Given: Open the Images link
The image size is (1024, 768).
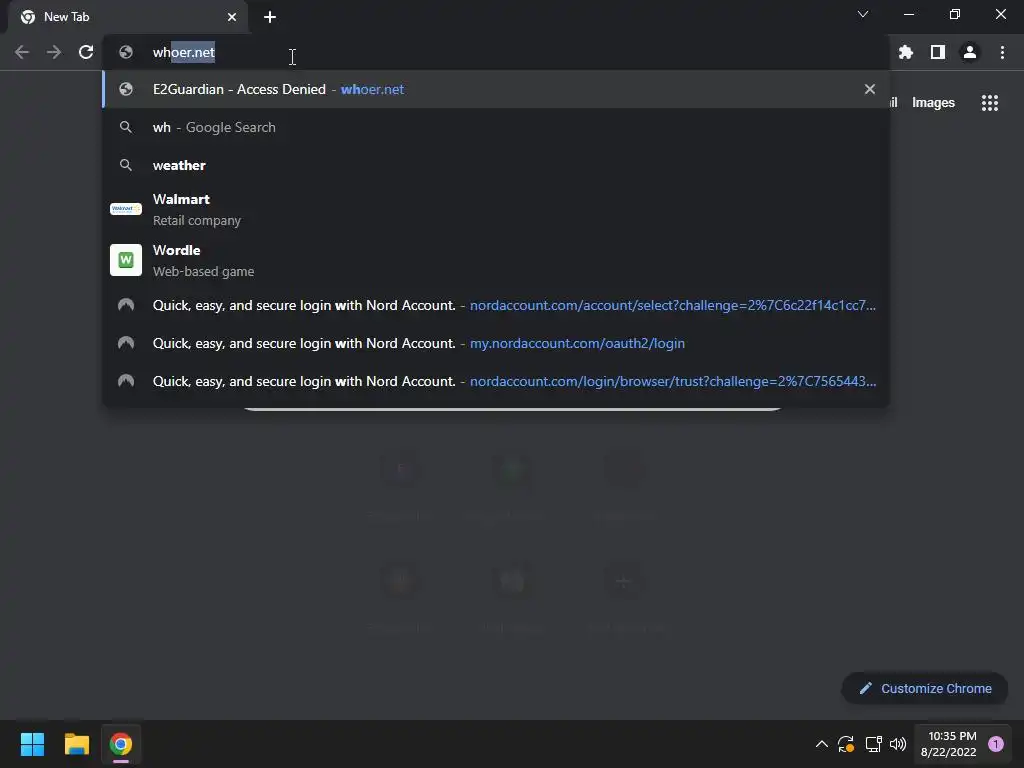Looking at the screenshot, I should click(933, 103).
